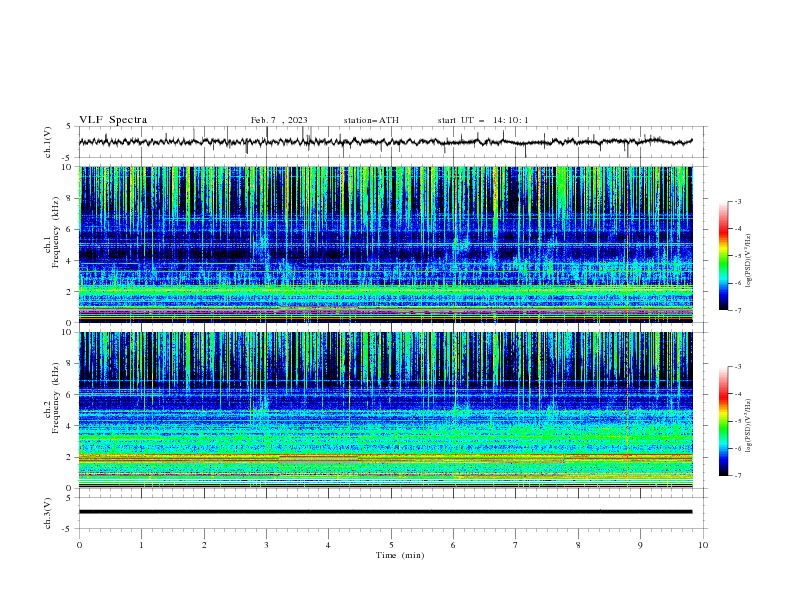This screenshot has height=612, width=792.
Task: Click the "ch.1(V)" axis label
Action: tap(48, 142)
